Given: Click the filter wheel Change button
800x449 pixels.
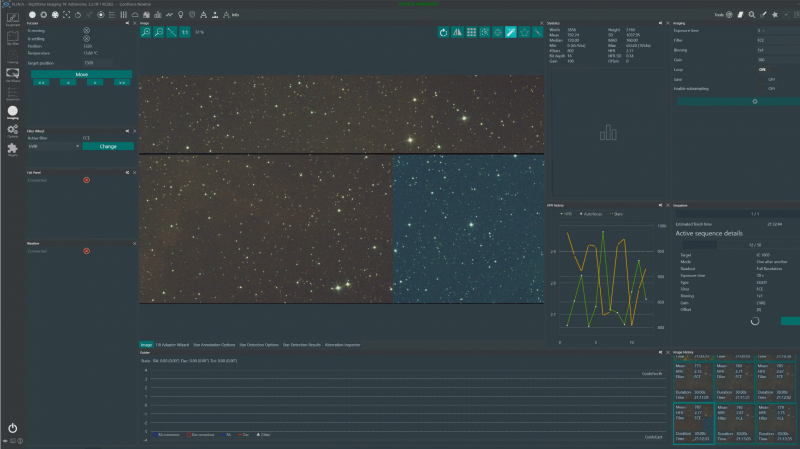Looking at the screenshot, I should click(108, 146).
